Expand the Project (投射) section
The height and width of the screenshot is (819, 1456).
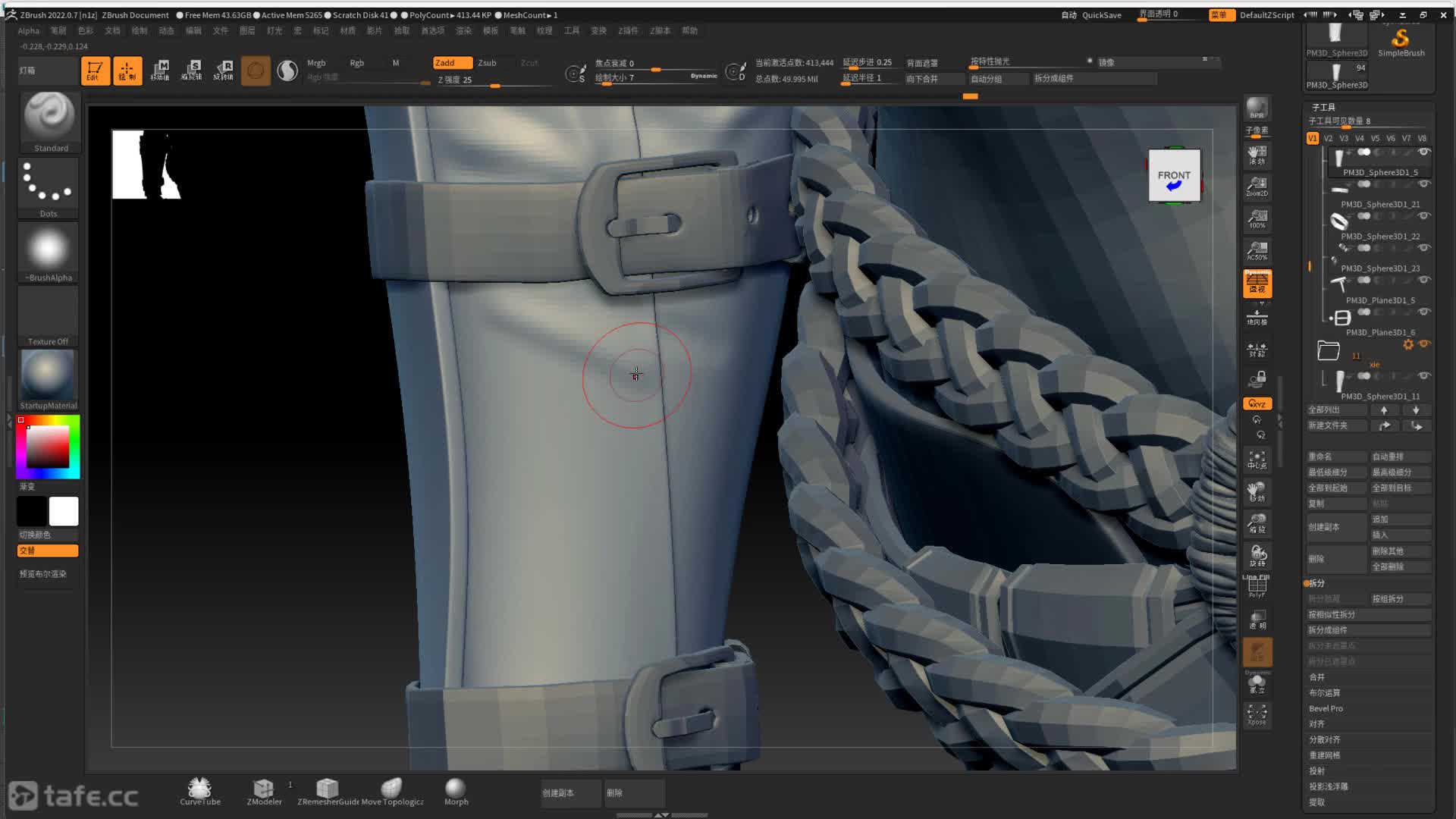coord(1317,770)
